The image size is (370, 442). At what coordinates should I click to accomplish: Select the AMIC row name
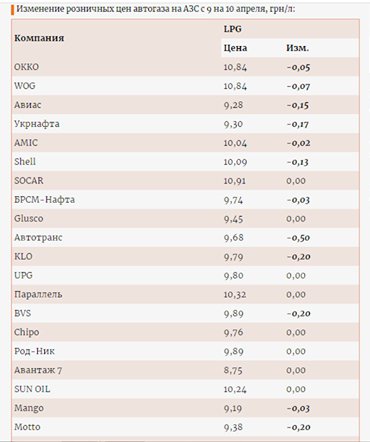point(26,143)
